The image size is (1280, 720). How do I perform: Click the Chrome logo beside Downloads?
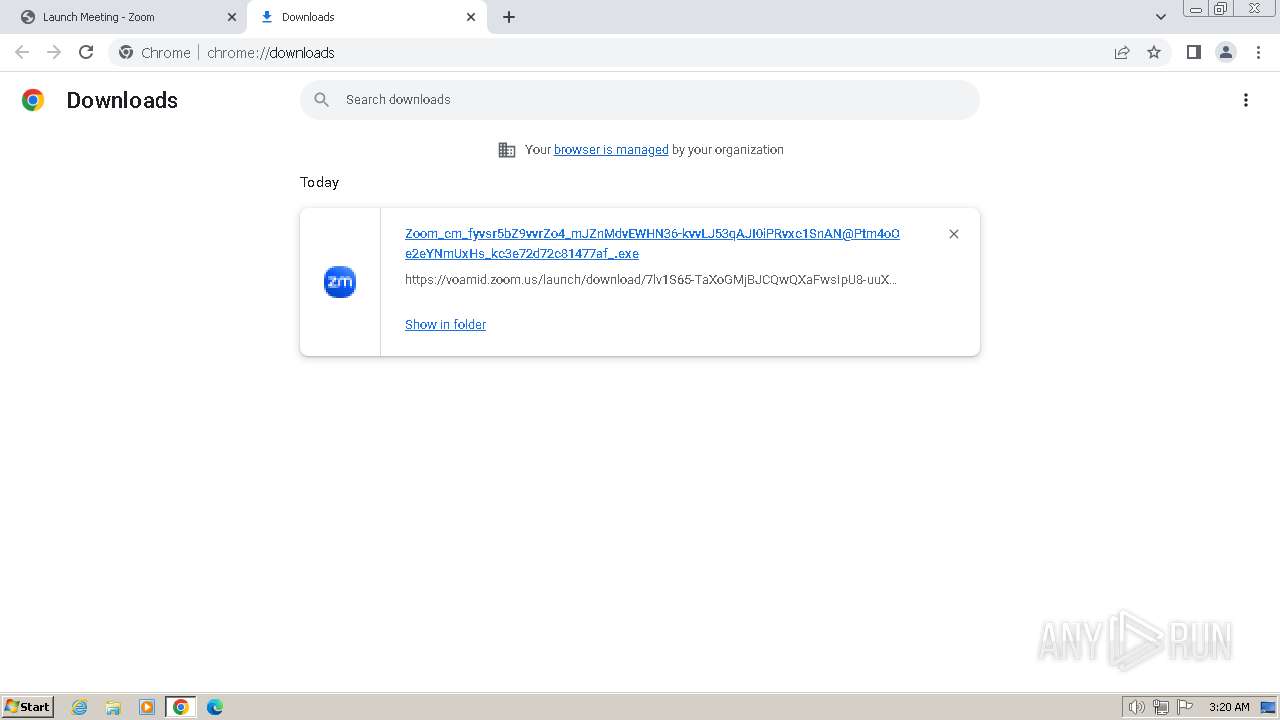33,100
